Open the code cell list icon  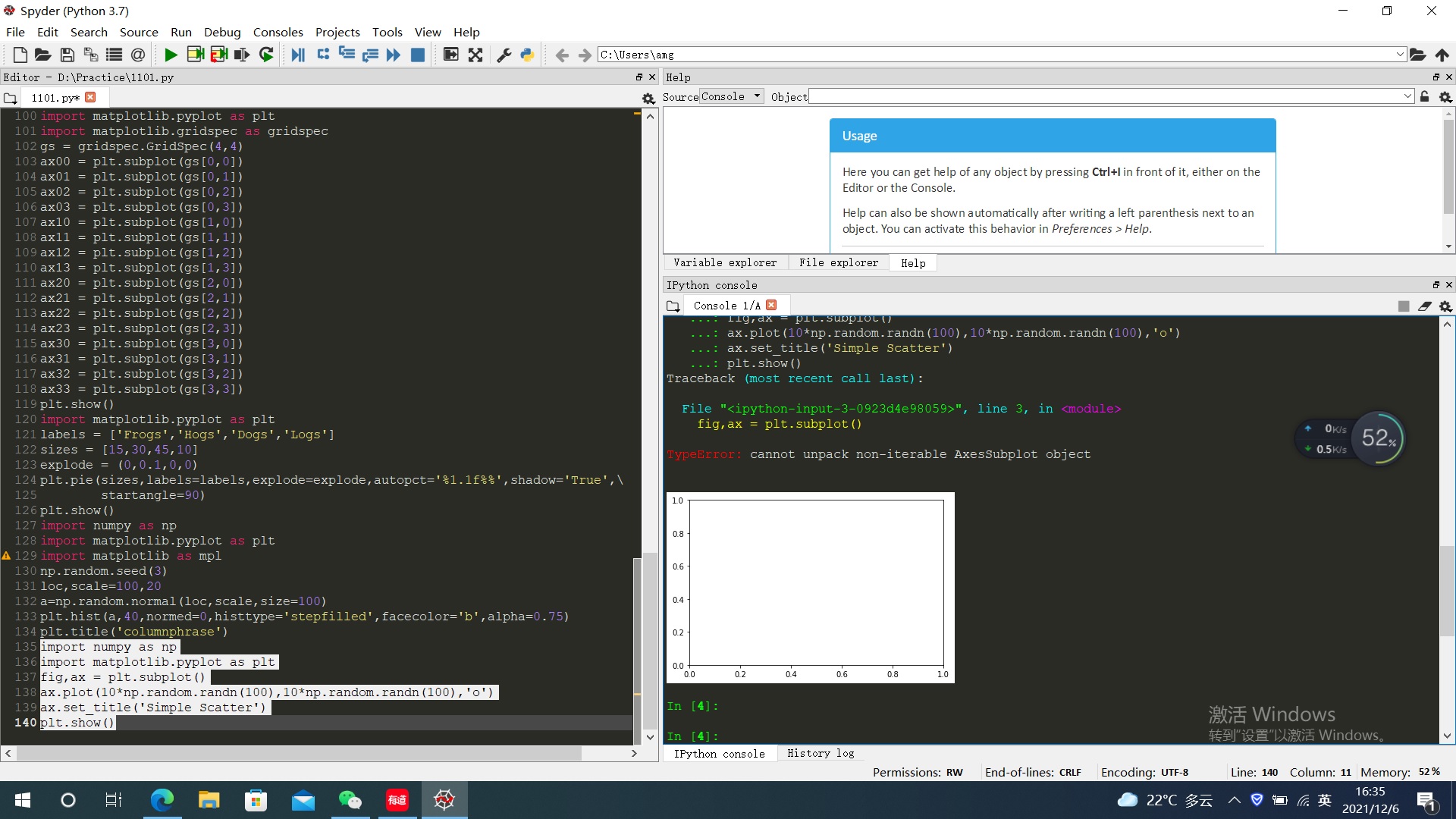[x=114, y=55]
